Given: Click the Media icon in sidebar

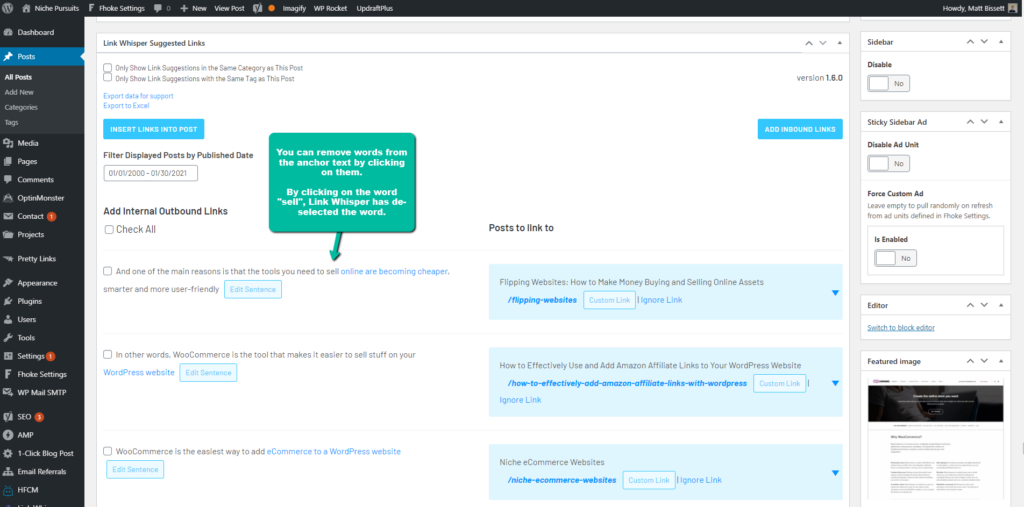Looking at the screenshot, I should click(8, 143).
